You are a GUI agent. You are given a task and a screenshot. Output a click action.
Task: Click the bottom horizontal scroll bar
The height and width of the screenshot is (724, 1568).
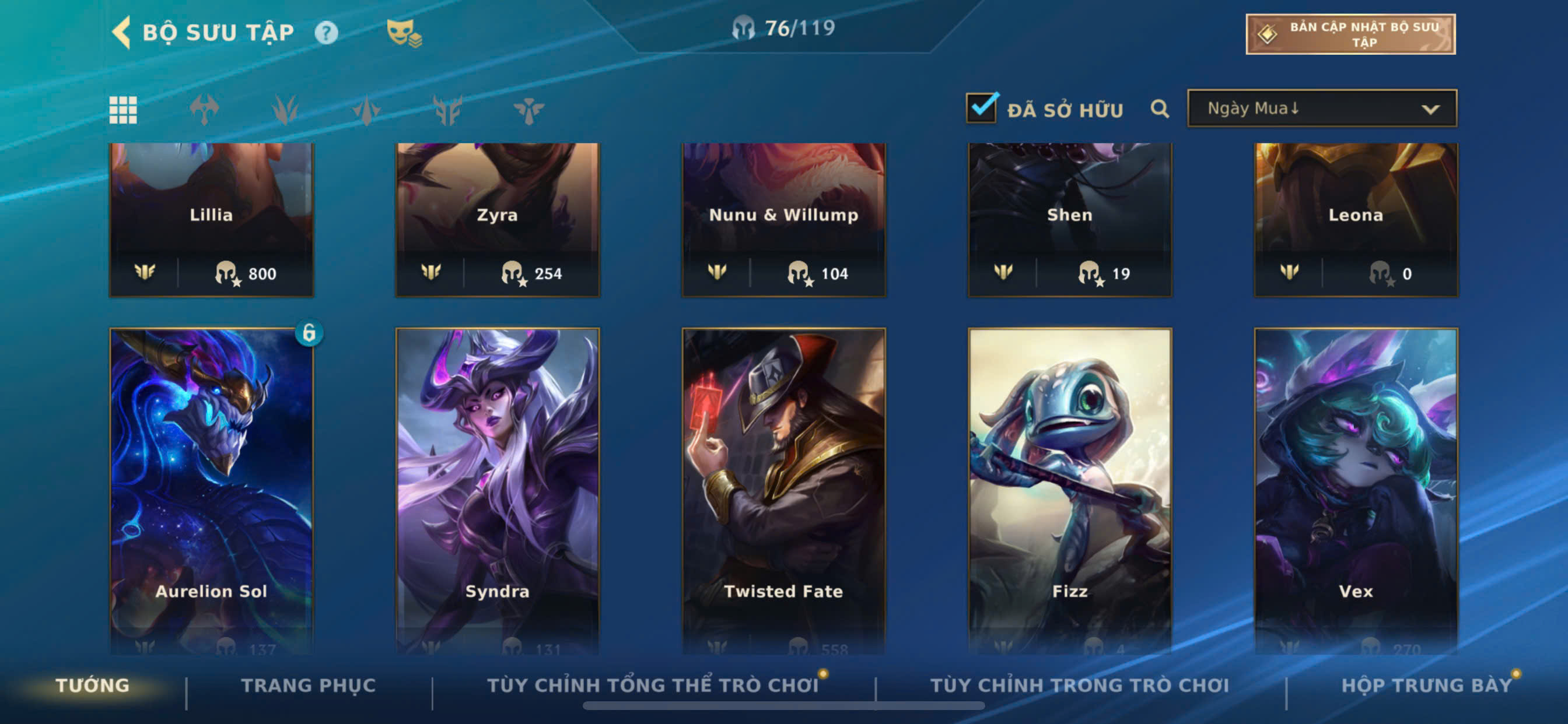pyautogui.click(x=783, y=706)
